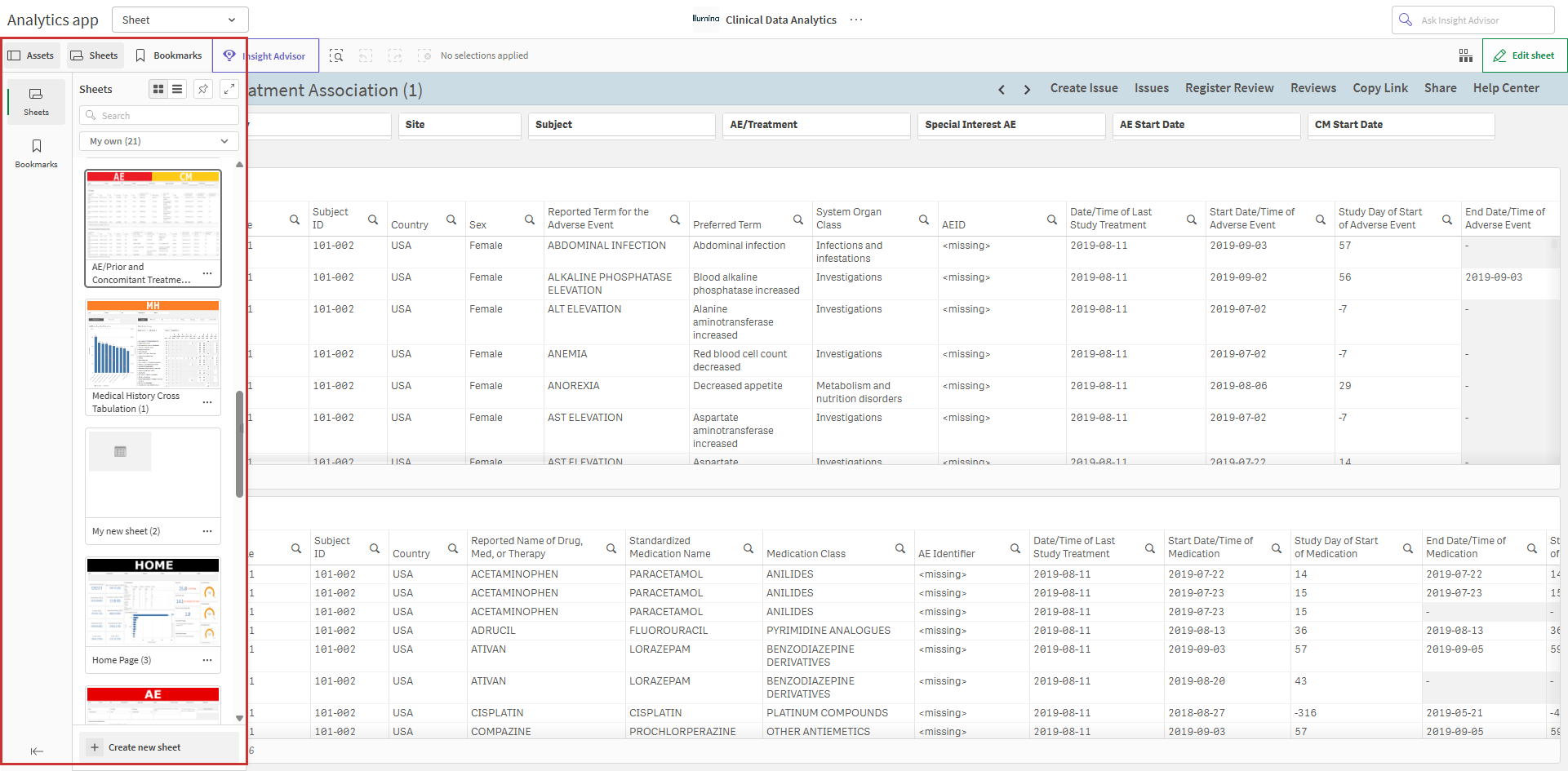This screenshot has width=1568, height=771.
Task: Click the smart search selection icon
Action: [x=336, y=55]
